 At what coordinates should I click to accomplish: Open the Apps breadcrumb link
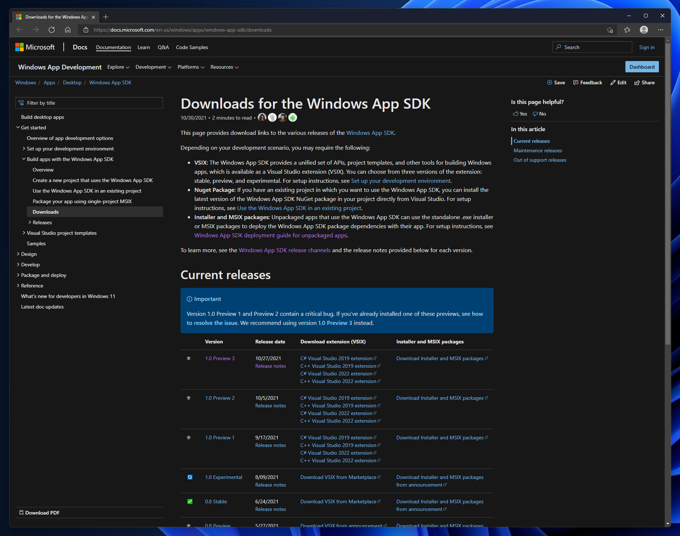pyautogui.click(x=49, y=82)
